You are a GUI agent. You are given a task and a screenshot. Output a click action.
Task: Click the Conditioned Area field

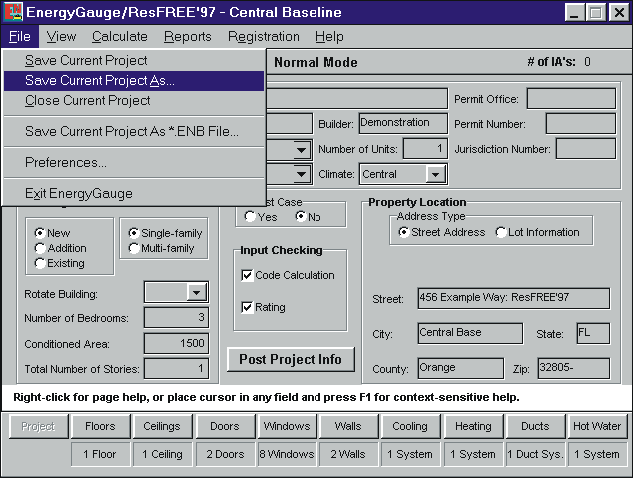(x=176, y=344)
